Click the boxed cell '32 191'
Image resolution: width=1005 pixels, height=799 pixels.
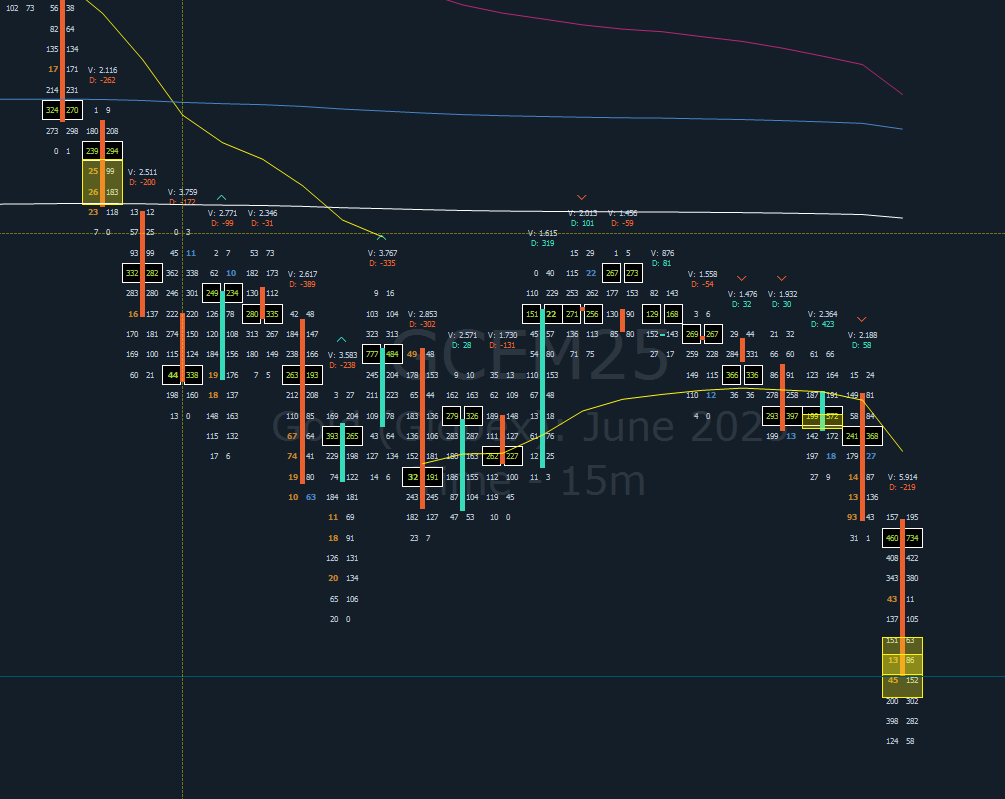click(422, 477)
